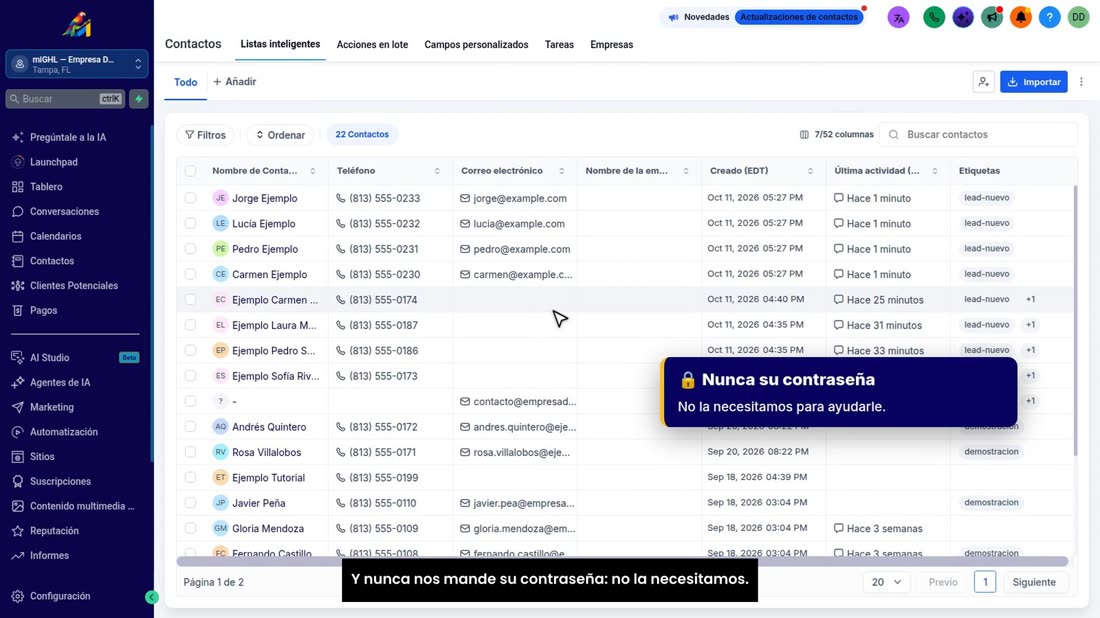Click page number 1 button
This screenshot has height=618, width=1100.
tap(985, 582)
